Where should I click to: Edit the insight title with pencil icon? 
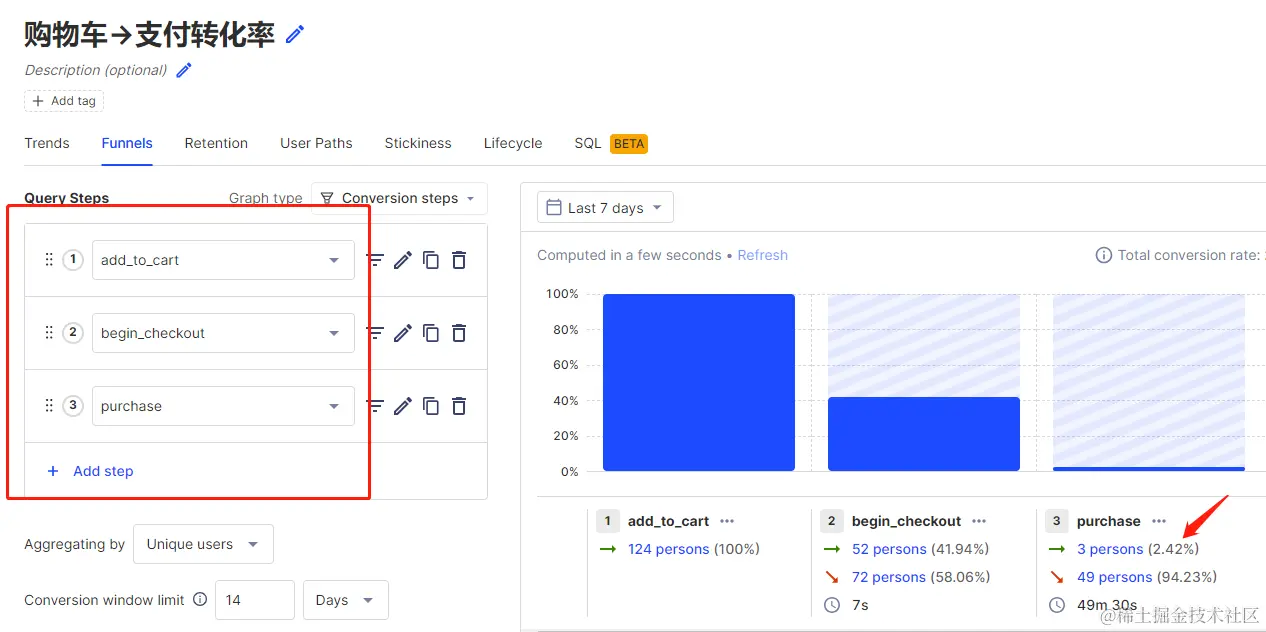pyautogui.click(x=294, y=34)
